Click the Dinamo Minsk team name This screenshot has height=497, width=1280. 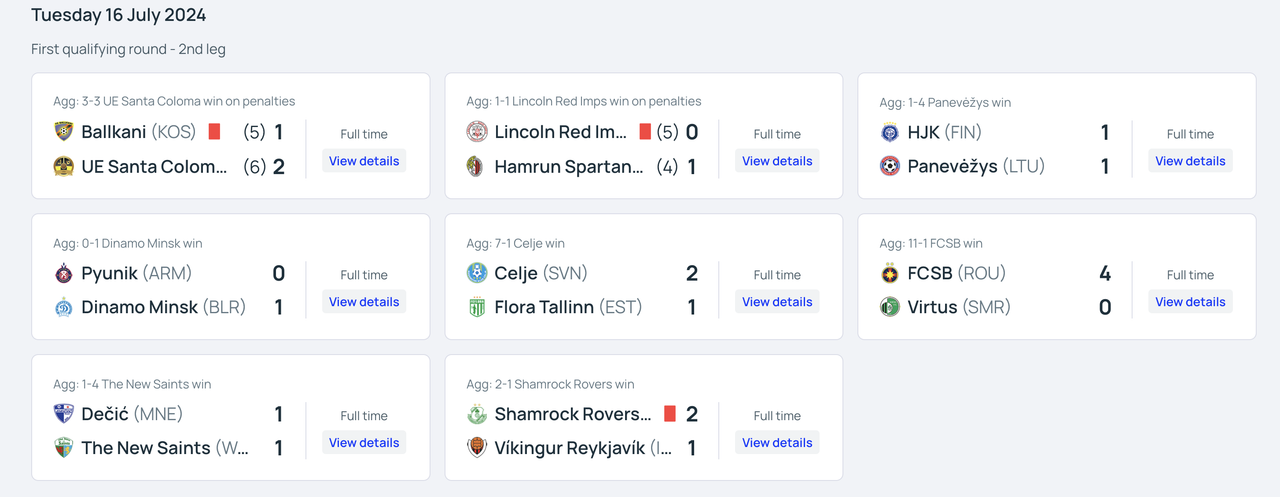click(140, 308)
